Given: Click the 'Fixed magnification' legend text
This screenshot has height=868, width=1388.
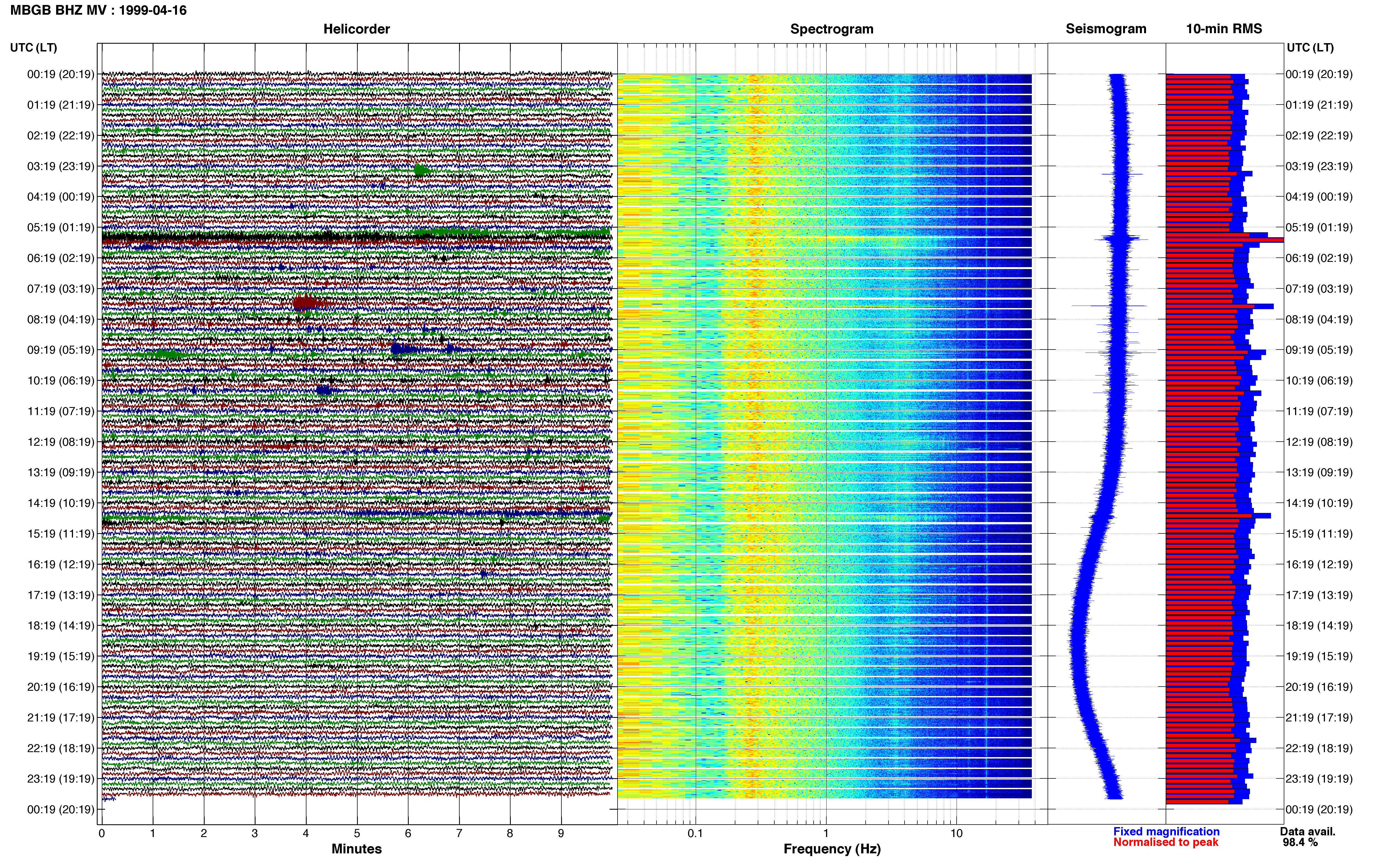Looking at the screenshot, I should coord(1166,831).
